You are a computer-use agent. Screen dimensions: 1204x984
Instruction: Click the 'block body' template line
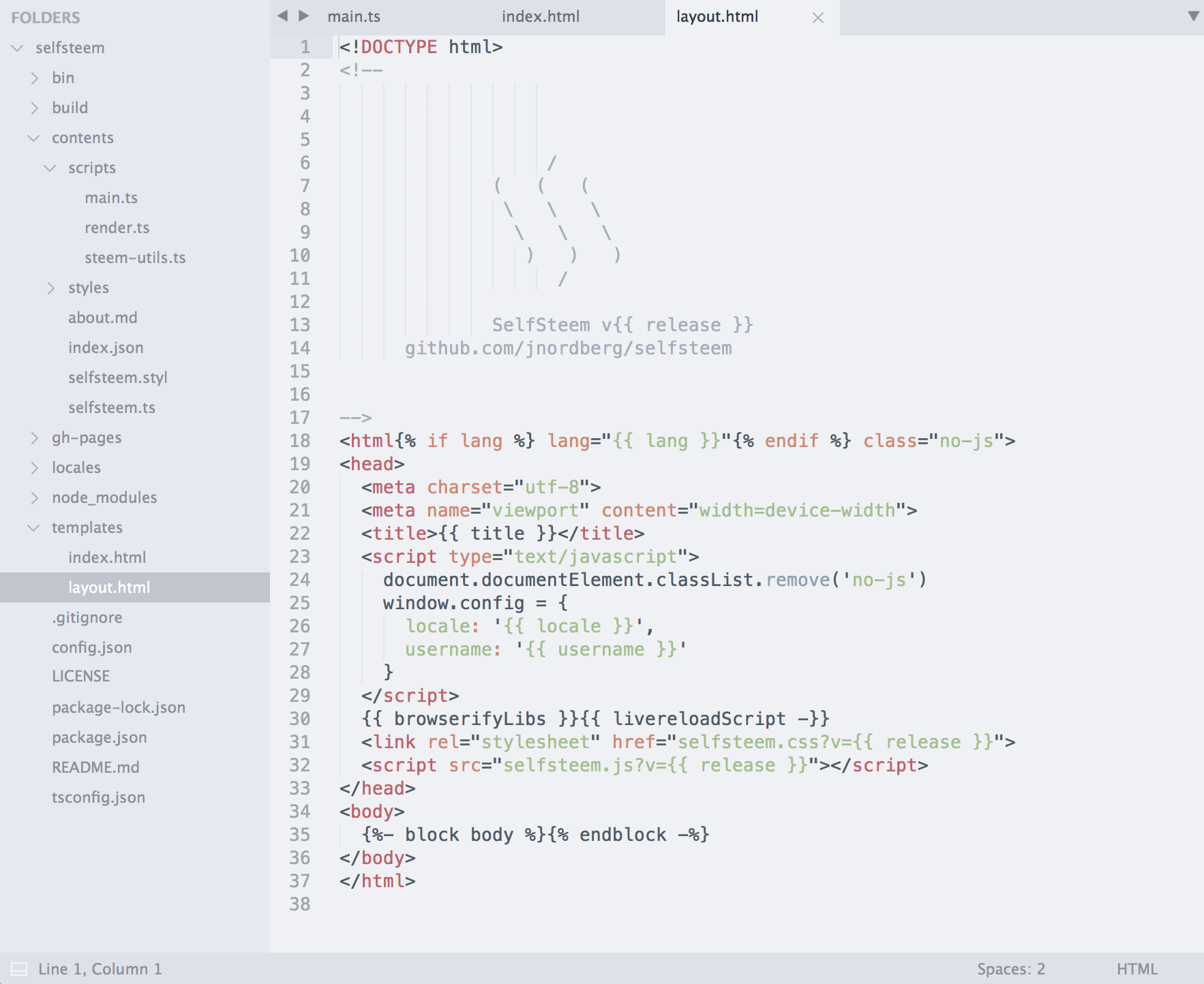pos(536,835)
